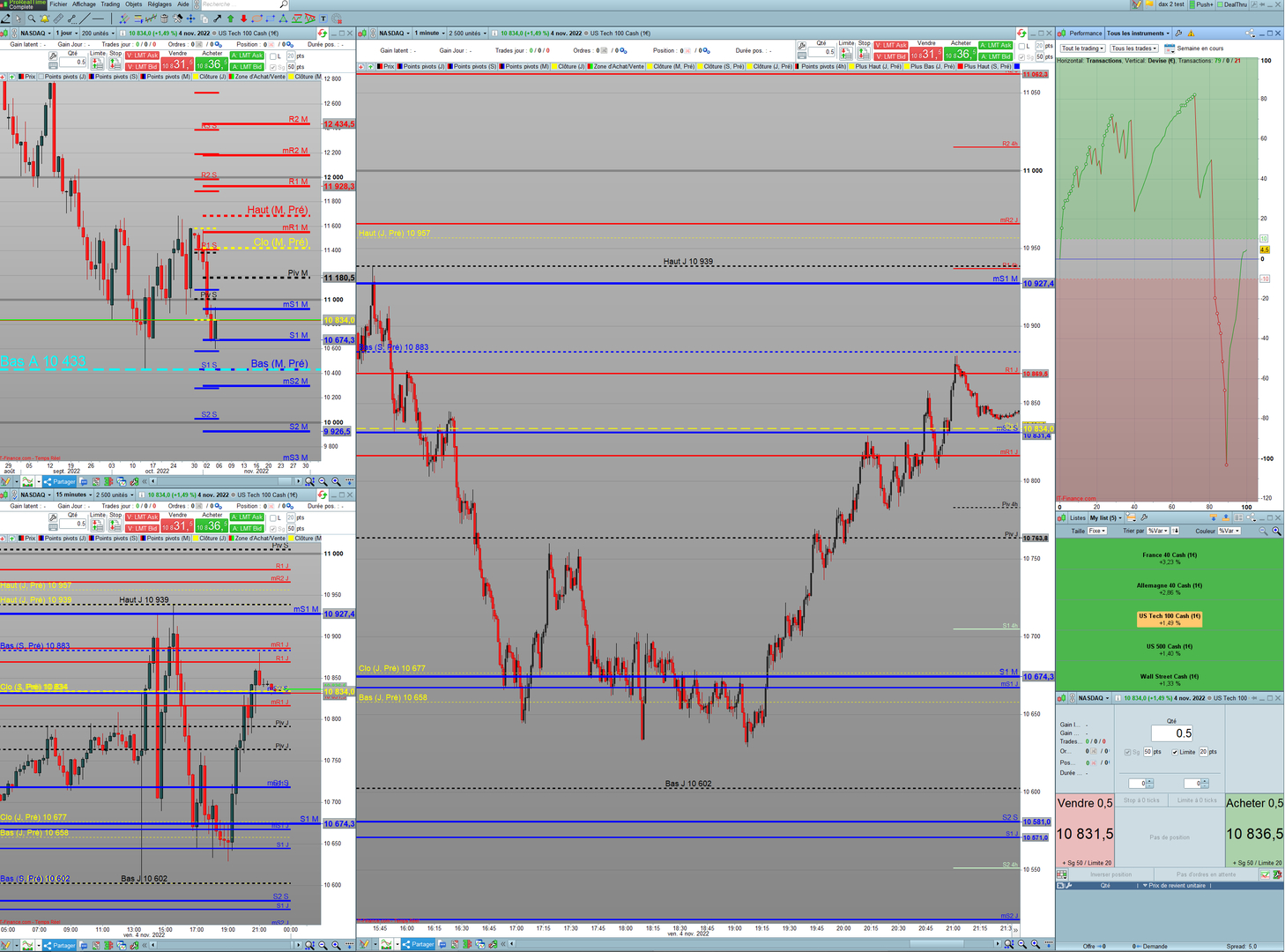This screenshot has height=952, width=1285.
Task: Select the pencil drawing tool in the main toolbar
Action: (x=7, y=18)
